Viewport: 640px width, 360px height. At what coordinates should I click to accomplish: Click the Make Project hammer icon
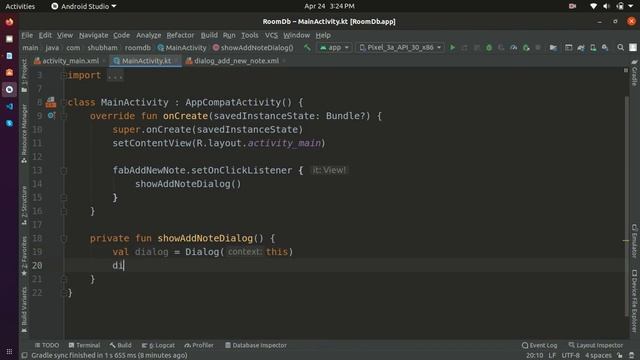point(307,48)
